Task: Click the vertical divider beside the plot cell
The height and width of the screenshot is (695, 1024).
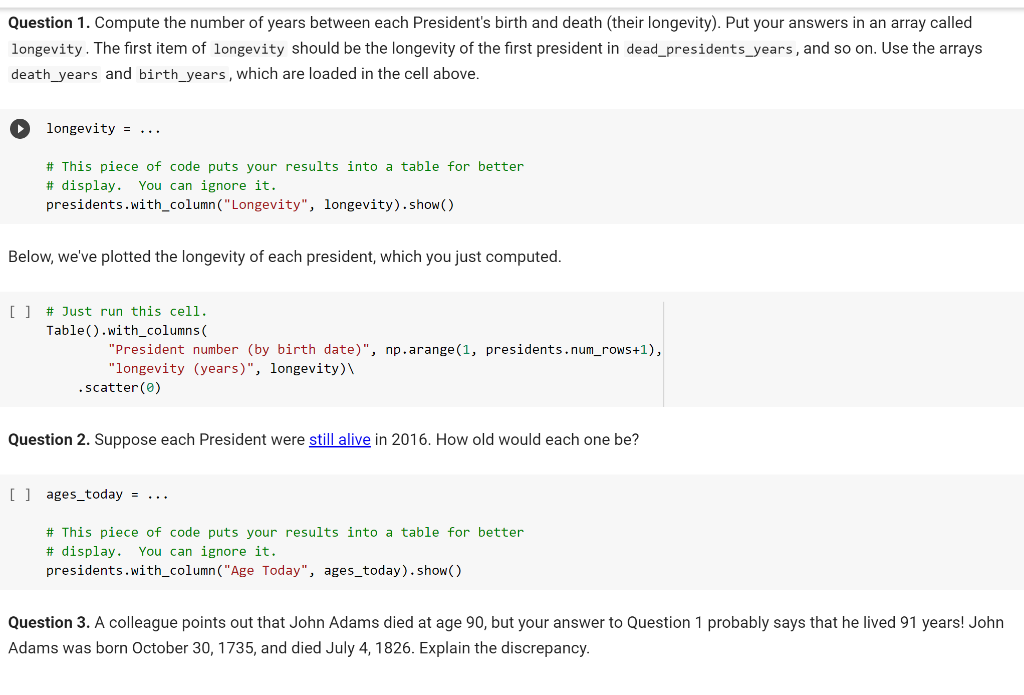Action: pos(663,349)
